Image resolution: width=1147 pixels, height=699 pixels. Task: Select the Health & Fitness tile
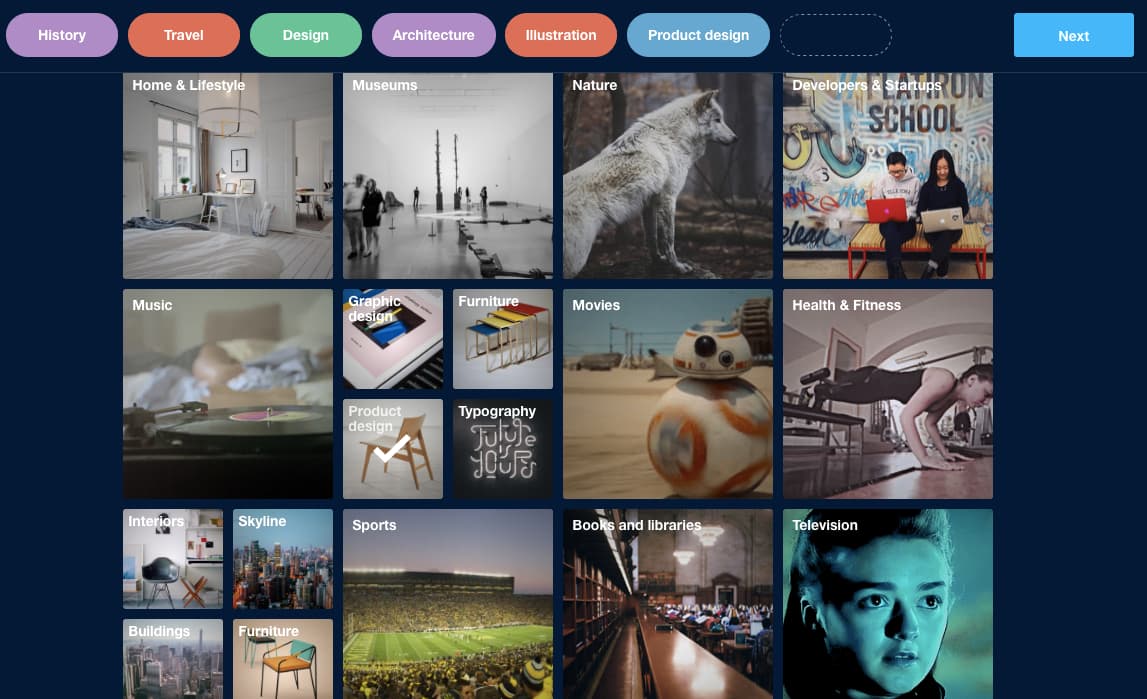point(888,394)
